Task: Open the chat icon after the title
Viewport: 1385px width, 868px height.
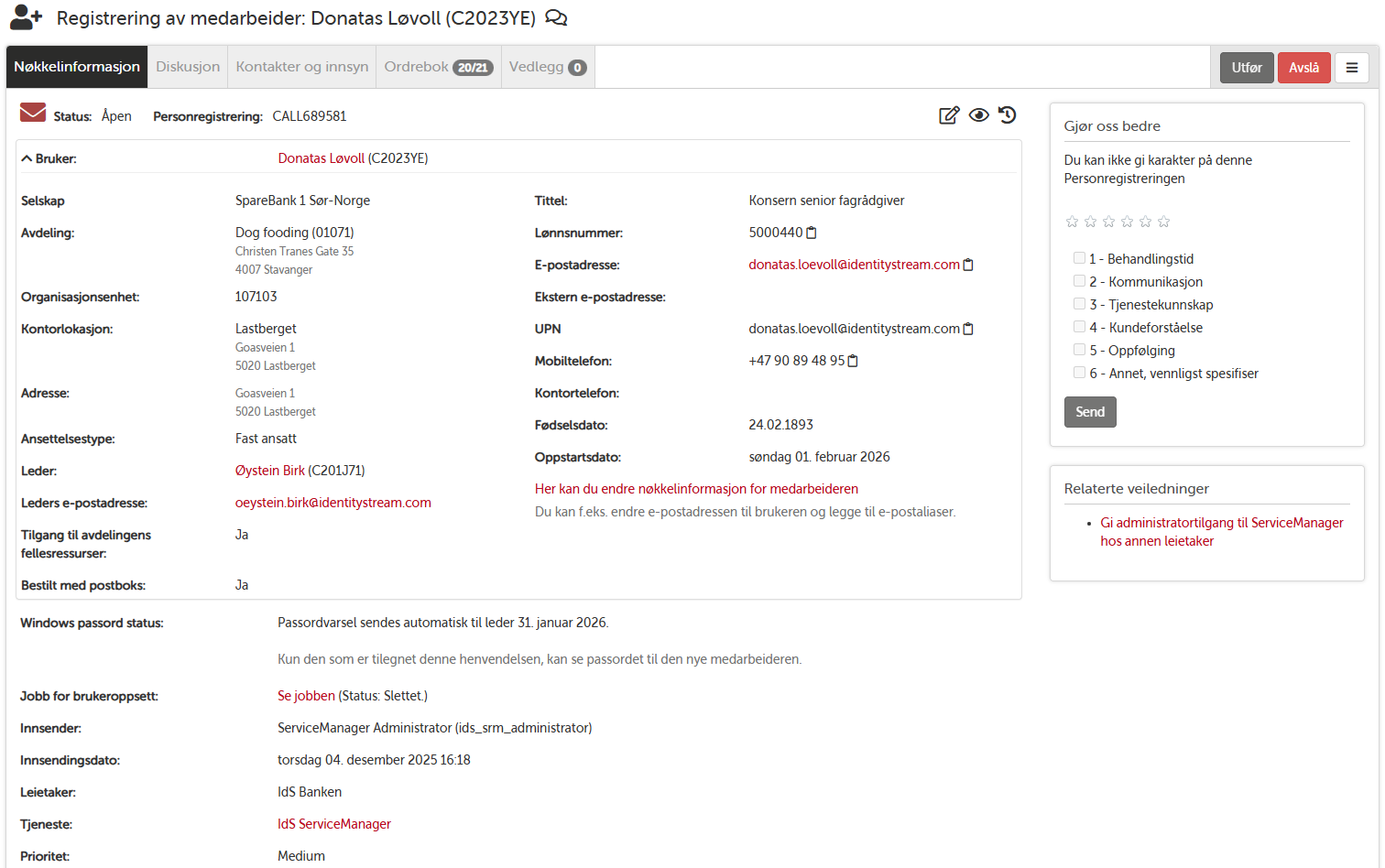Action: coord(556,17)
